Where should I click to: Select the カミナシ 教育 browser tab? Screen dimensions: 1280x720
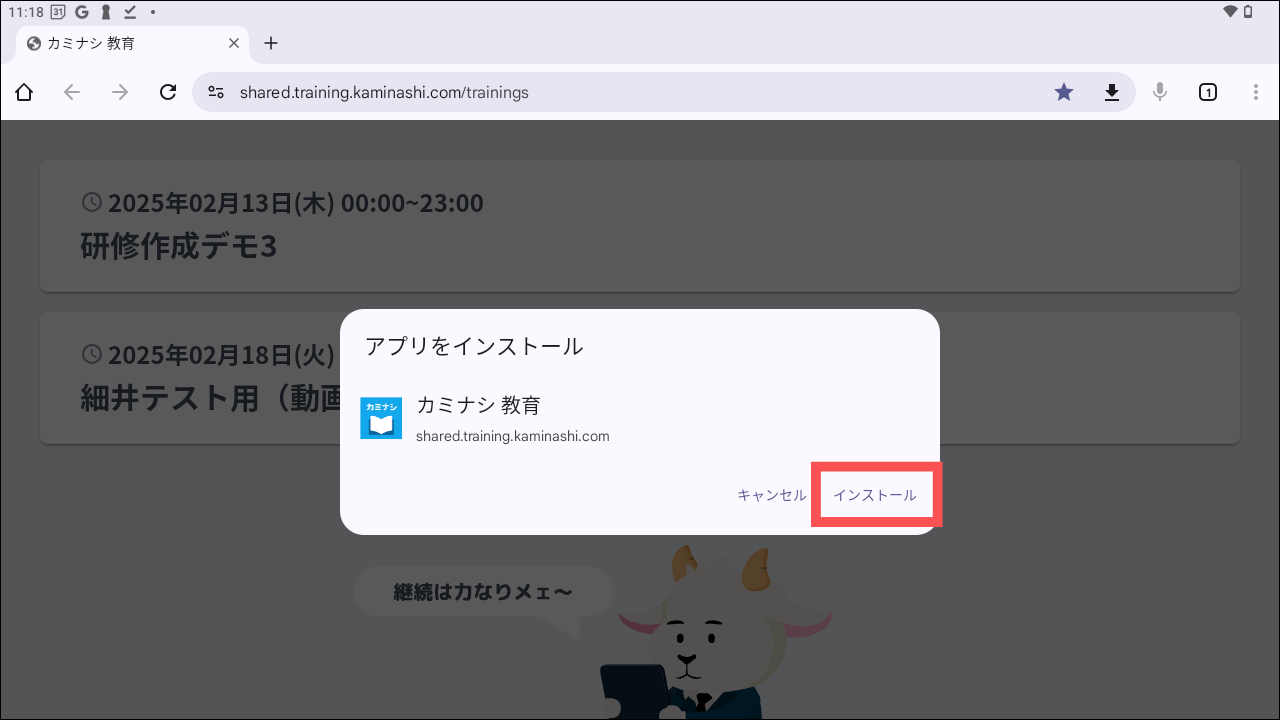click(x=134, y=43)
